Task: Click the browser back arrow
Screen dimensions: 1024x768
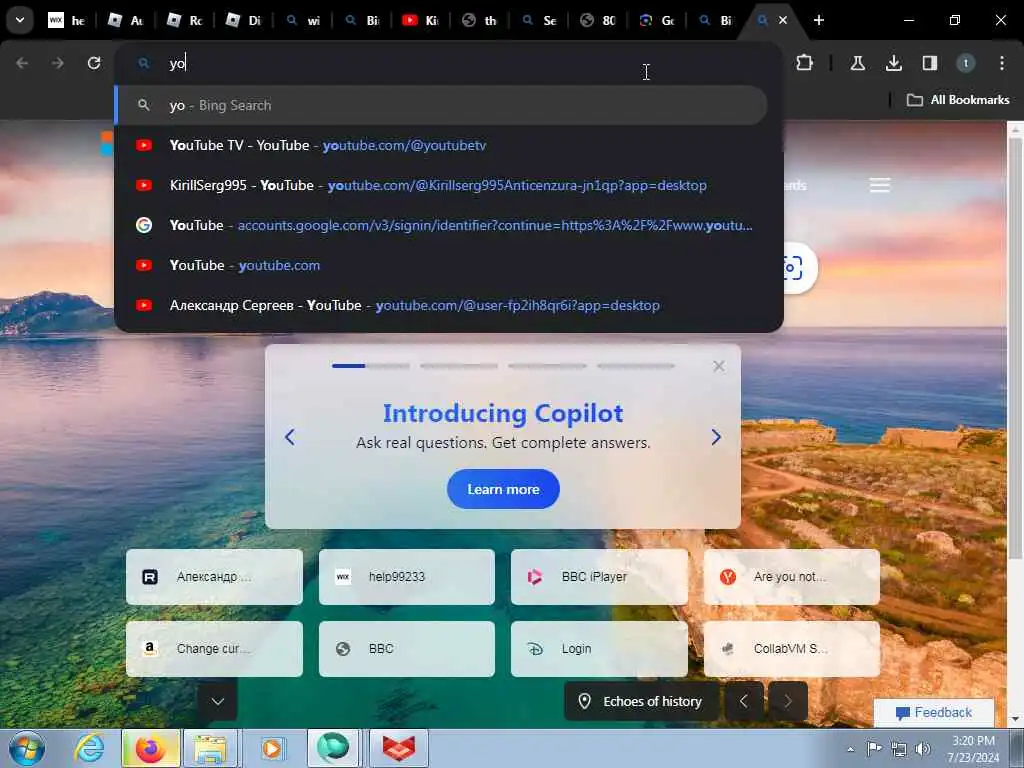Action: [22, 63]
